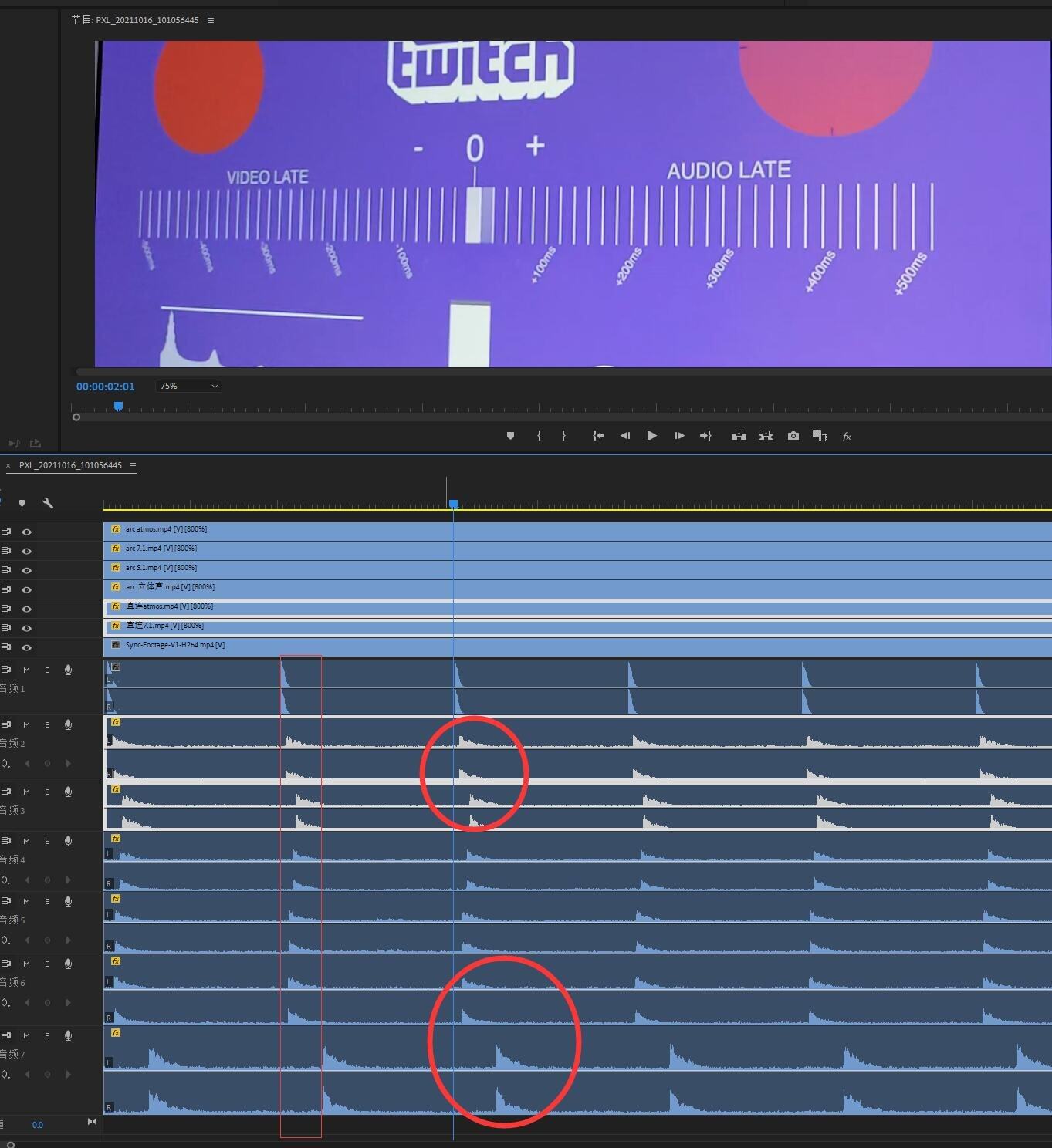Viewport: 1052px width, 1148px height.
Task: Click the fx badge on arc 5.1.mp4 clip
Action: [116, 568]
